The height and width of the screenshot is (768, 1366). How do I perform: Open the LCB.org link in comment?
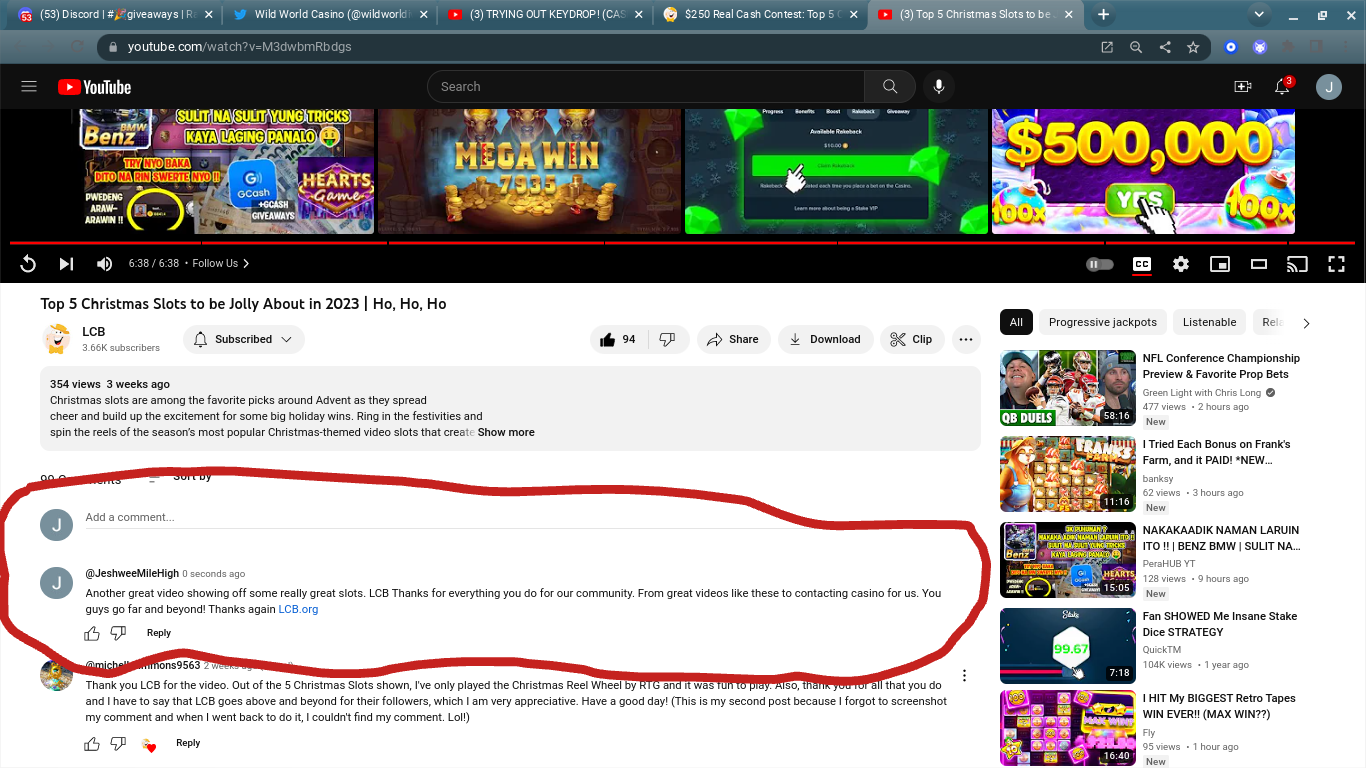pos(298,610)
